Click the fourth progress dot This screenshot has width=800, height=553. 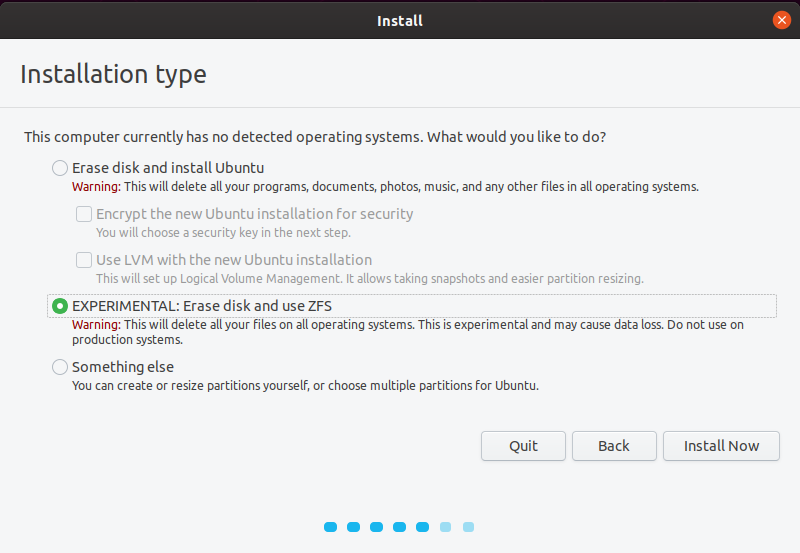400,527
